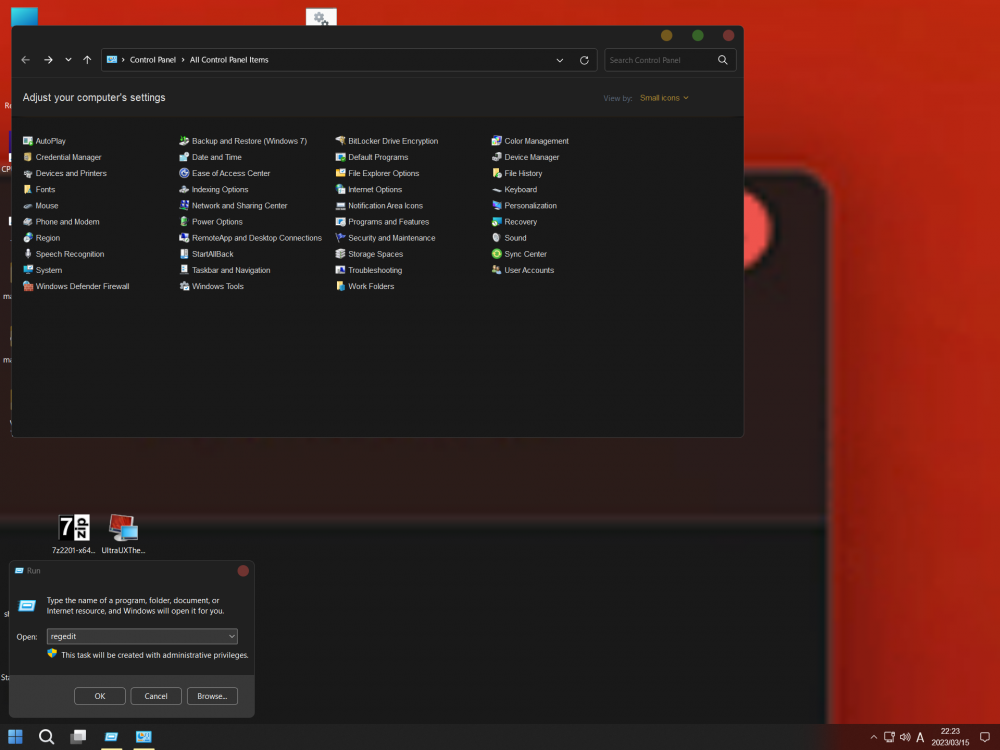
Task: Click the search magnifier in Control Panel
Action: coord(723,60)
